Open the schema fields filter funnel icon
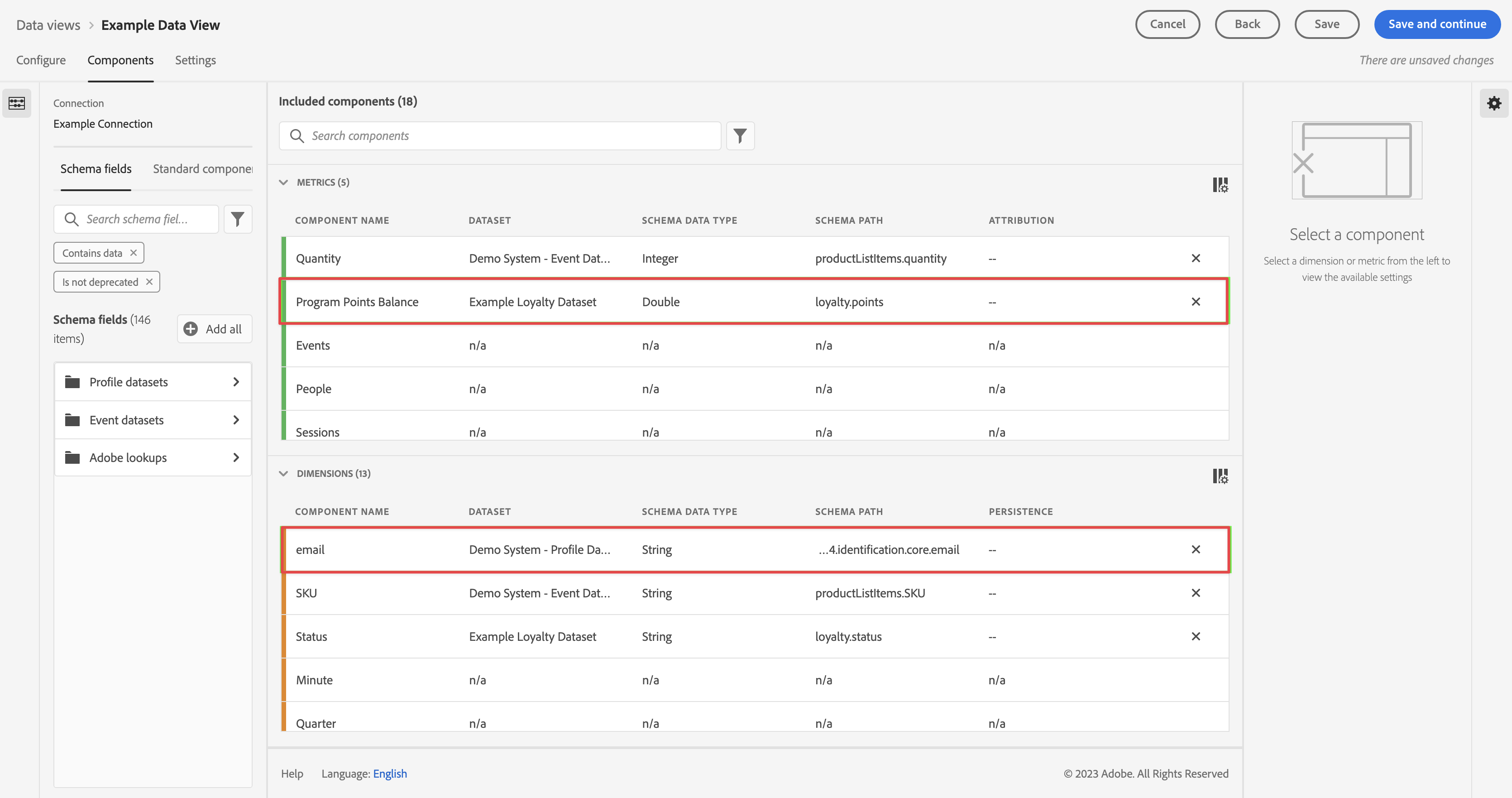Screen dimensions: 1512x798 click(x=238, y=219)
